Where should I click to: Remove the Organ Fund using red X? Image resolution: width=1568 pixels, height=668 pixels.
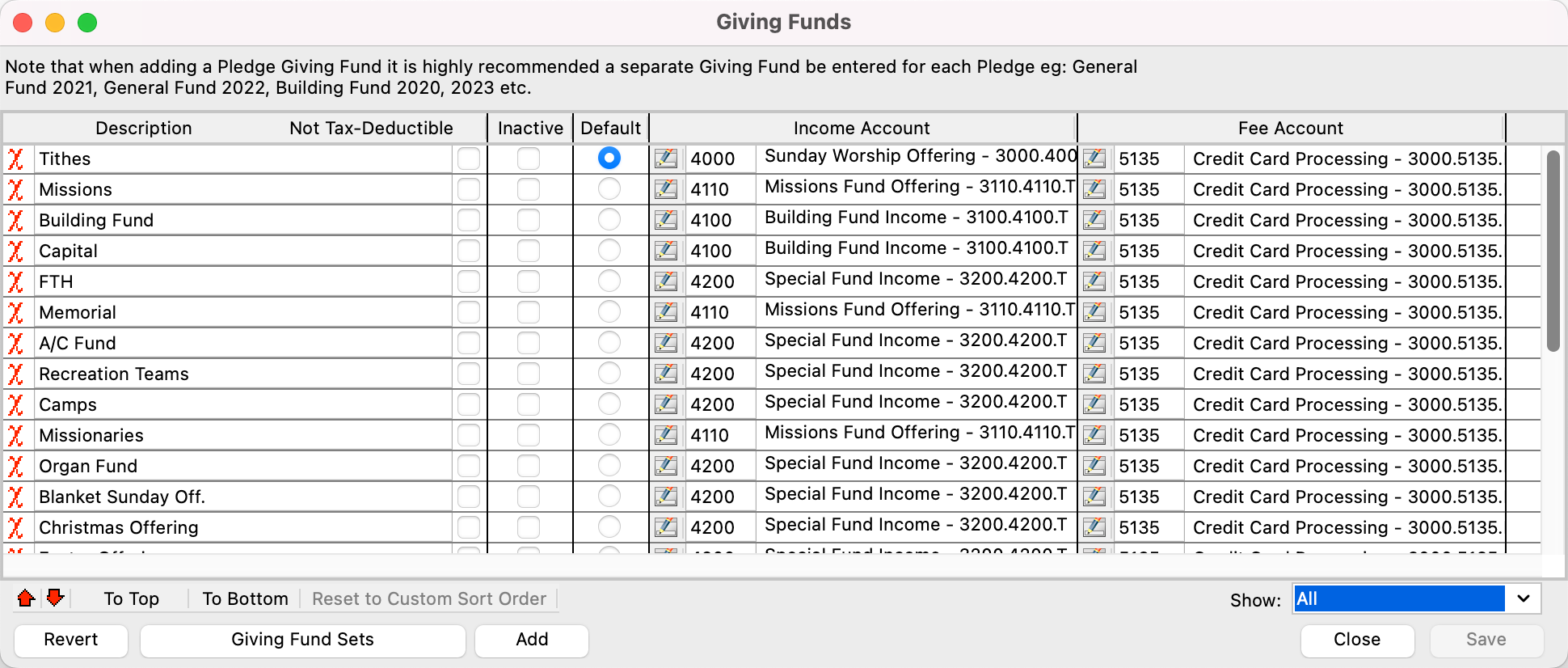[15, 466]
